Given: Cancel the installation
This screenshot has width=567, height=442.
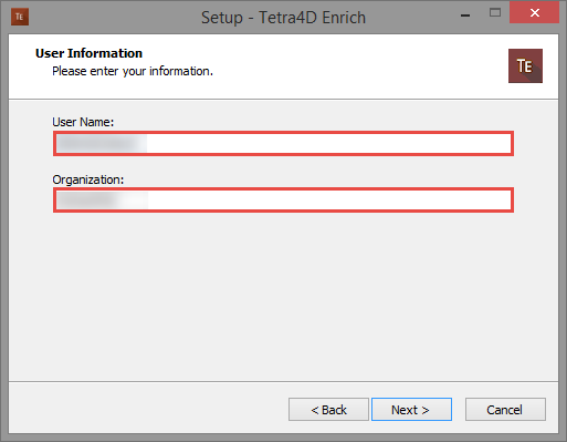Looking at the screenshot, I should click(x=505, y=409).
